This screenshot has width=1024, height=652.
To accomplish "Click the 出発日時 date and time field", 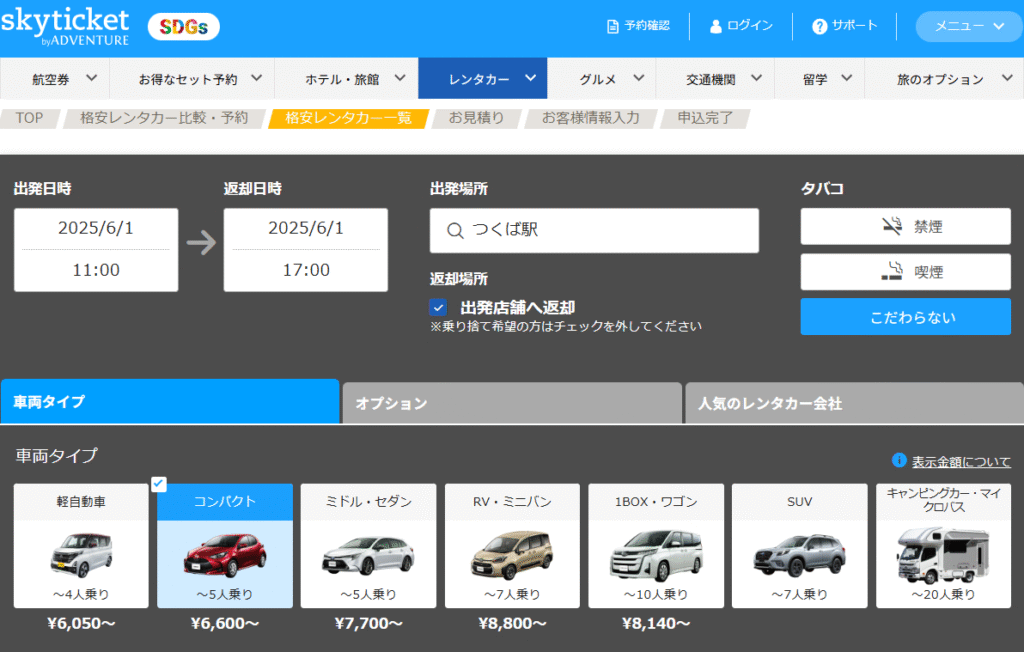I will (96, 250).
